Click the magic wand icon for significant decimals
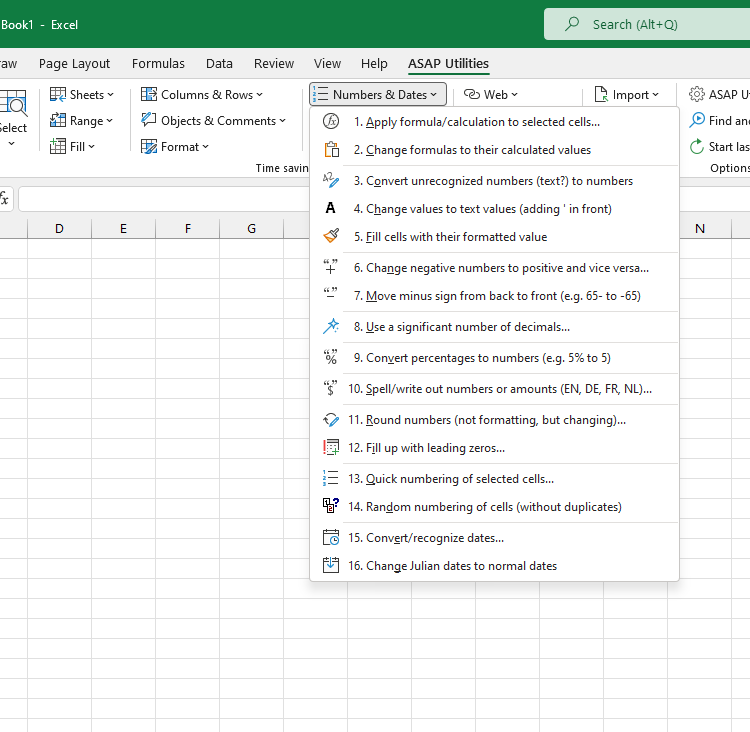 (331, 326)
